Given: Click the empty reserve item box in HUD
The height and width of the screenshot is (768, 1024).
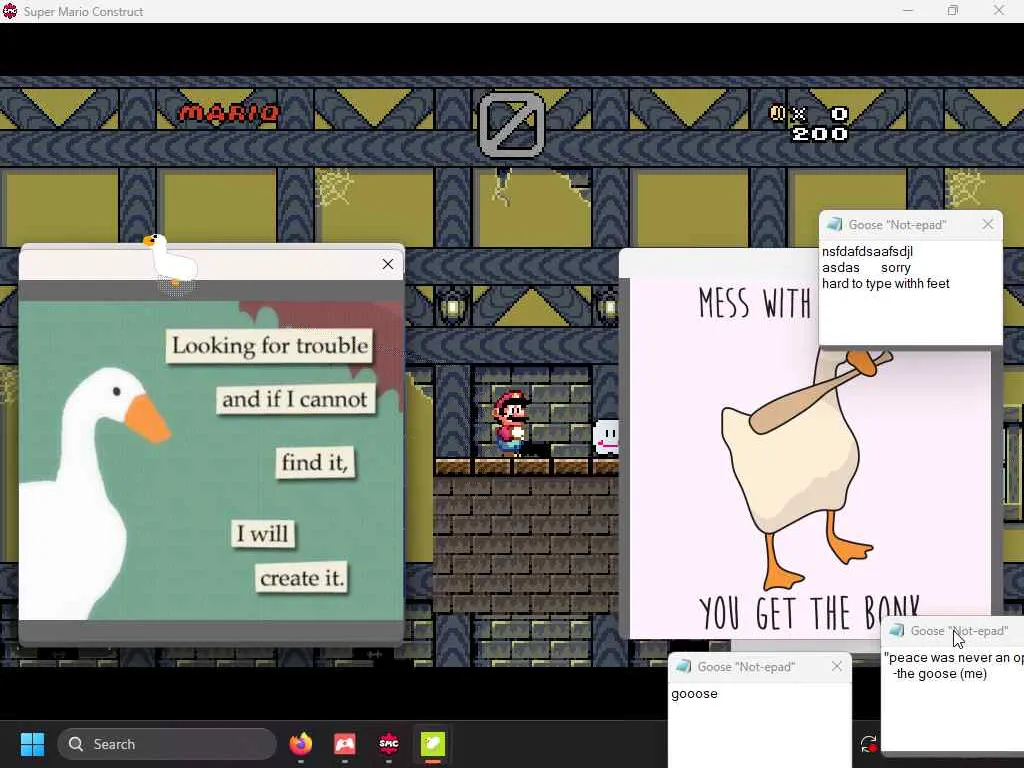Looking at the screenshot, I should pyautogui.click(x=512, y=124).
